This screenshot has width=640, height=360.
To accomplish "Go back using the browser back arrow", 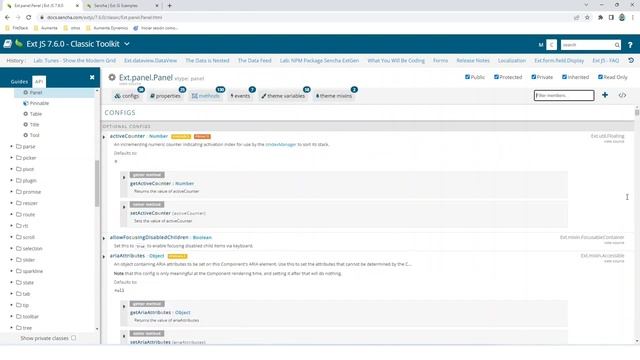I will point(7,18).
